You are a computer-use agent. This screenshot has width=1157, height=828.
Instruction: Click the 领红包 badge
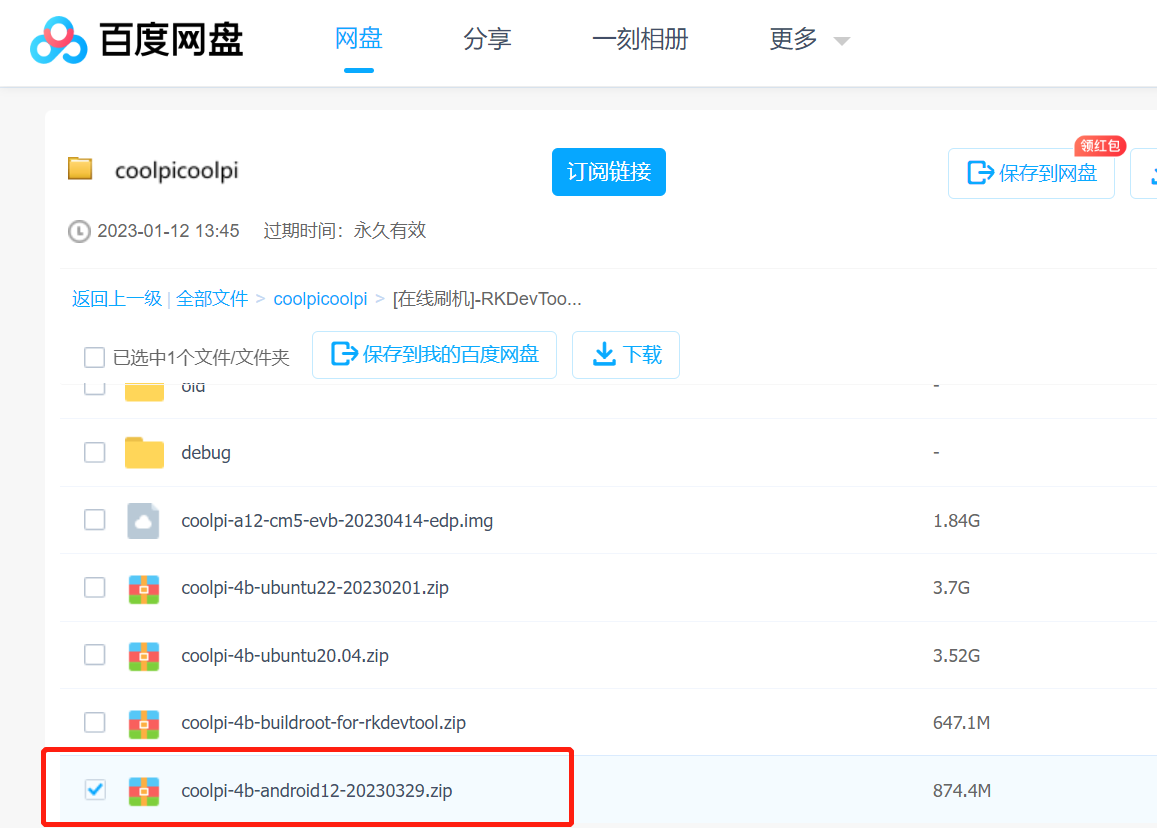click(x=1099, y=145)
